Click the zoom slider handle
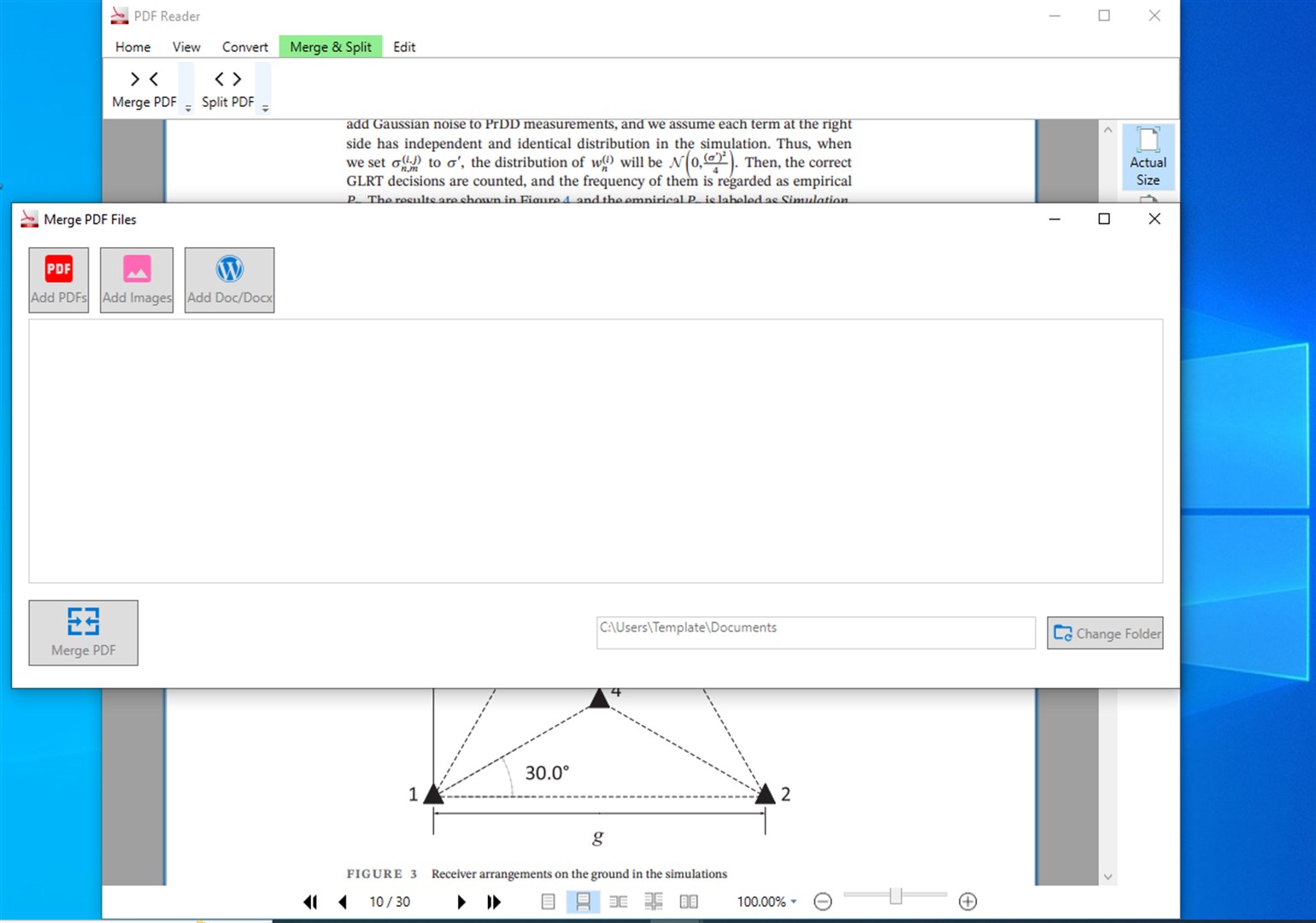Viewport: 1316px width, 923px height. coord(896,896)
